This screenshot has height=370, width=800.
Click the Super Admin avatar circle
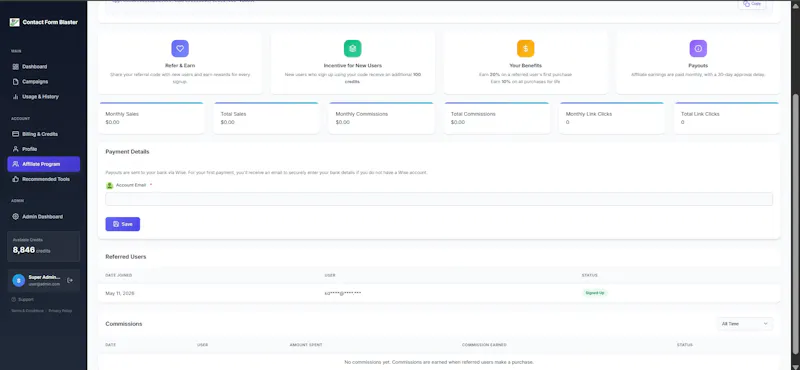pyautogui.click(x=18, y=280)
